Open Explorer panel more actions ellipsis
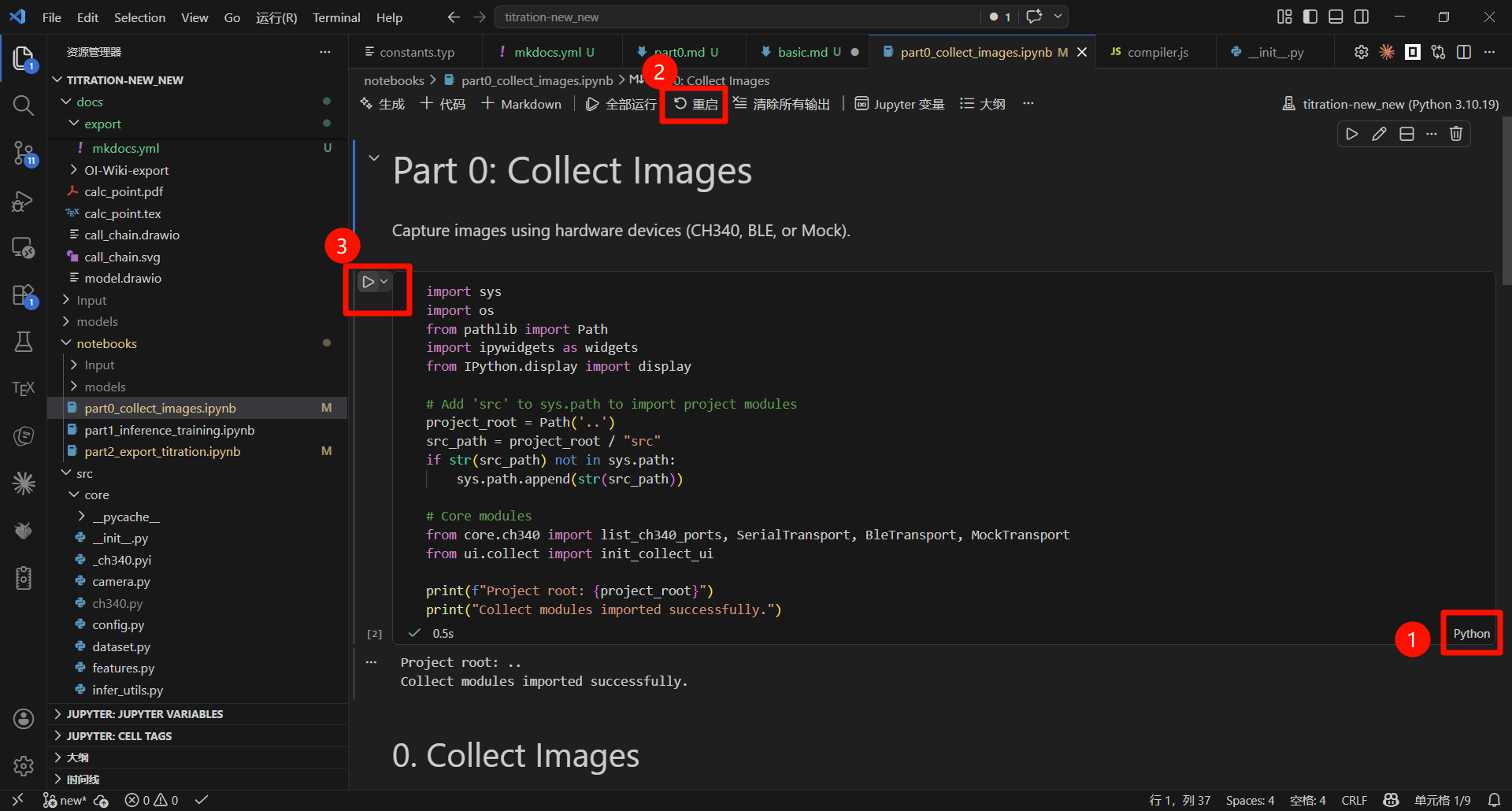This screenshot has height=811, width=1512. click(325, 52)
